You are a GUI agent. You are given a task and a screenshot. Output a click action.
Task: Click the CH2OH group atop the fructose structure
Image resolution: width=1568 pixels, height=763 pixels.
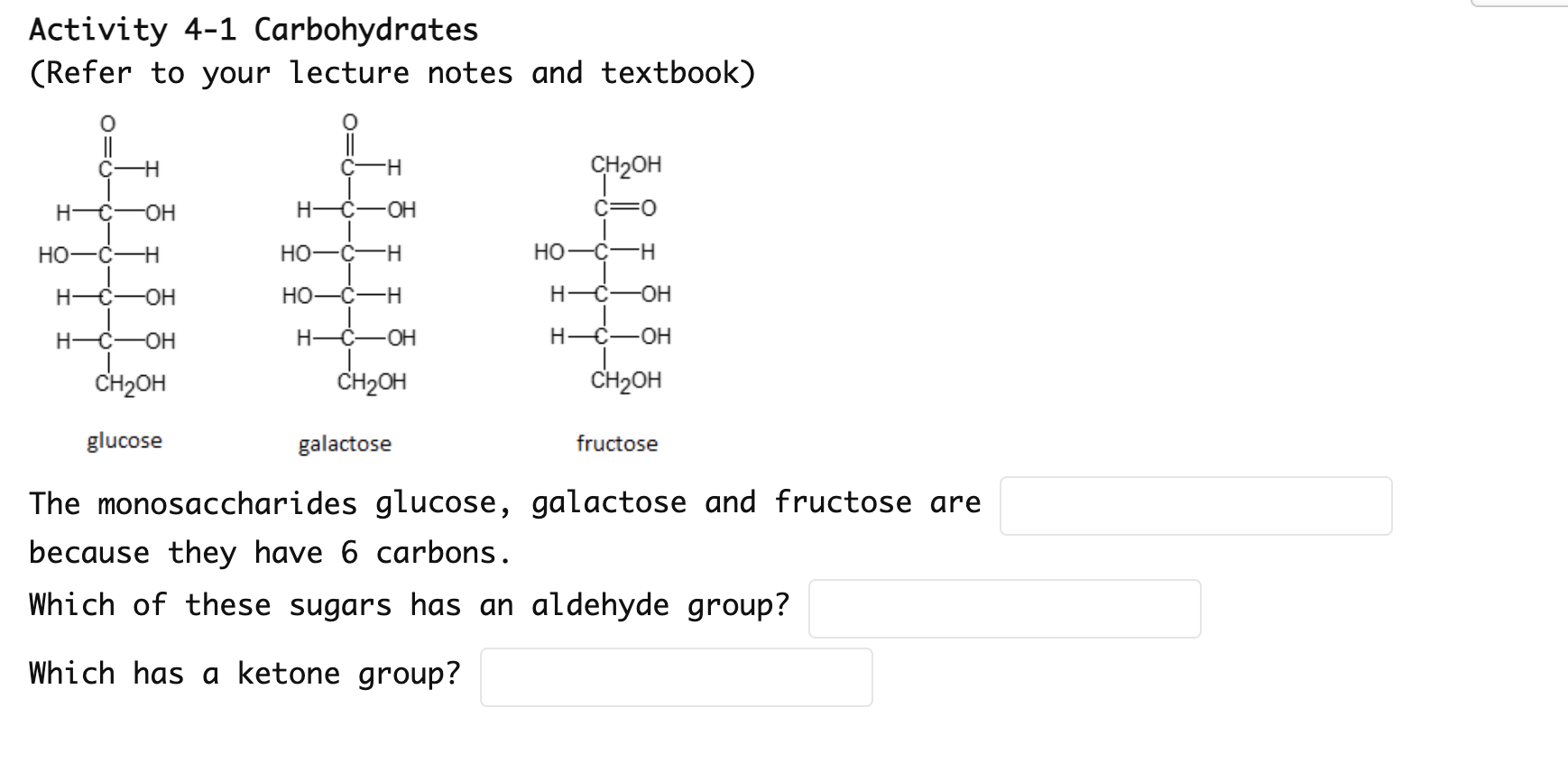pyautogui.click(x=625, y=165)
